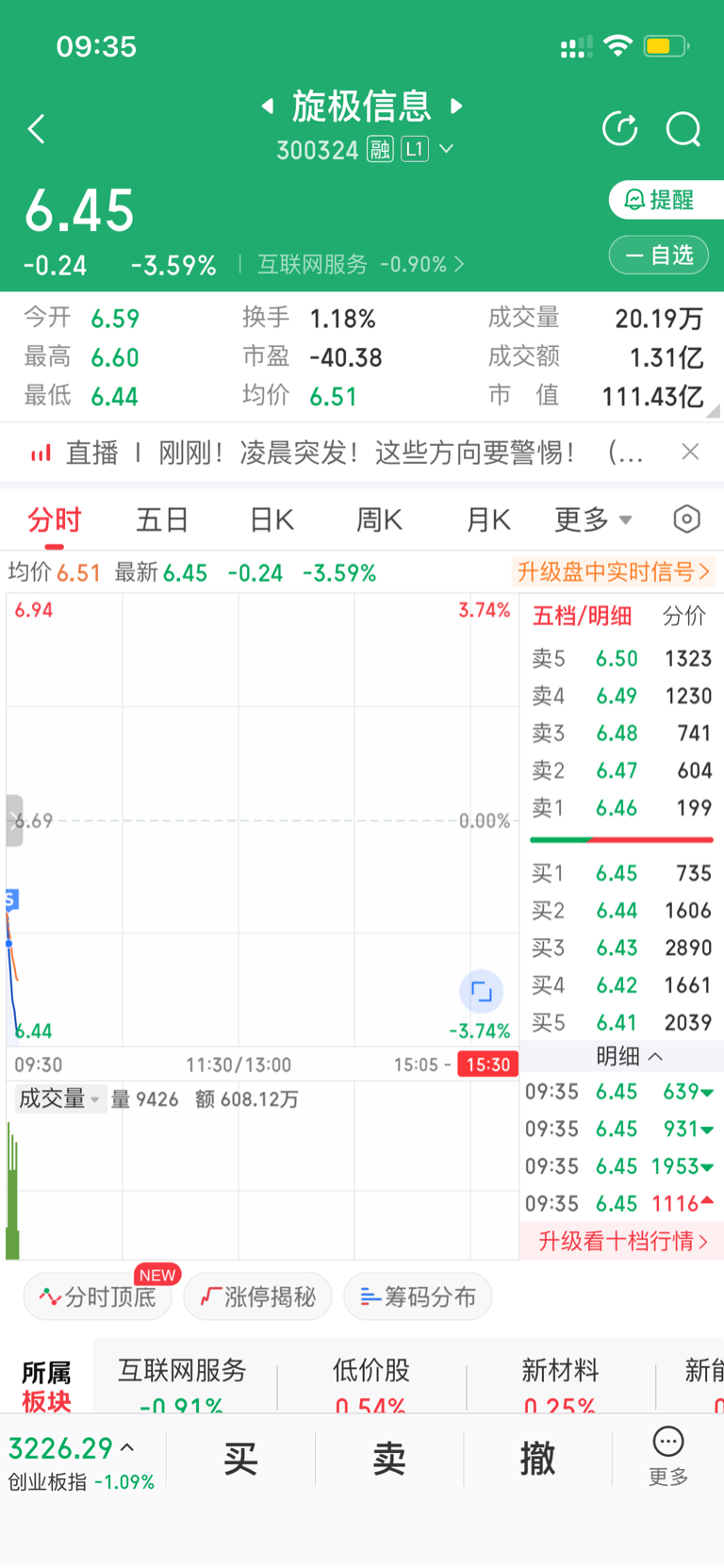
Task: Tap the 市盈 -40.38 value
Action: tap(346, 357)
